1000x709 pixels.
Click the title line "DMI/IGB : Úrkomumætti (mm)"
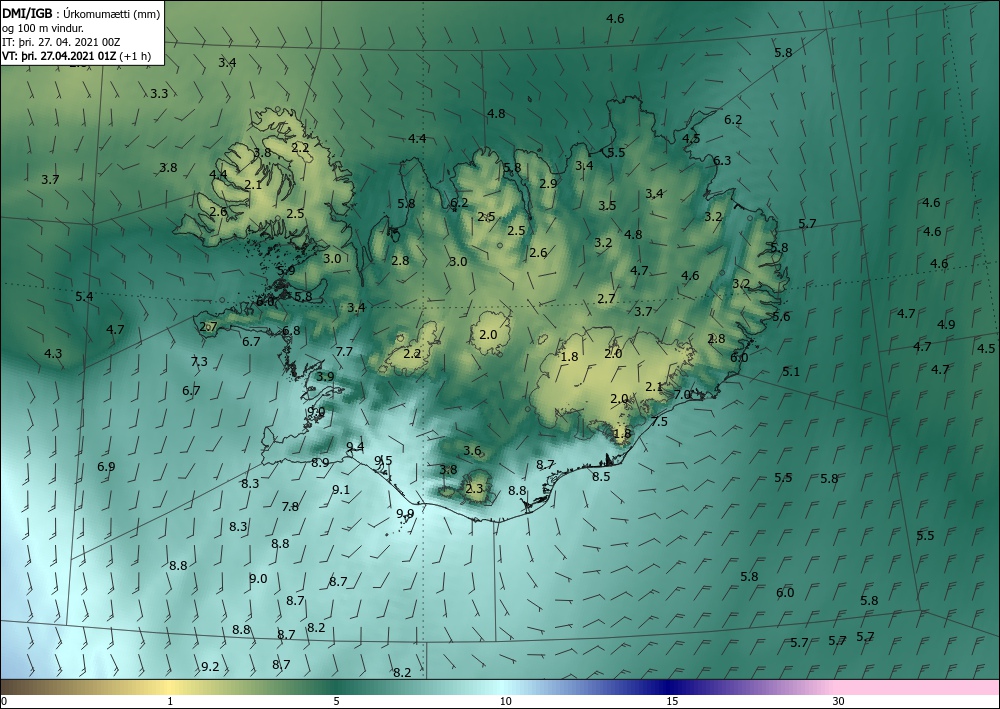81,13
